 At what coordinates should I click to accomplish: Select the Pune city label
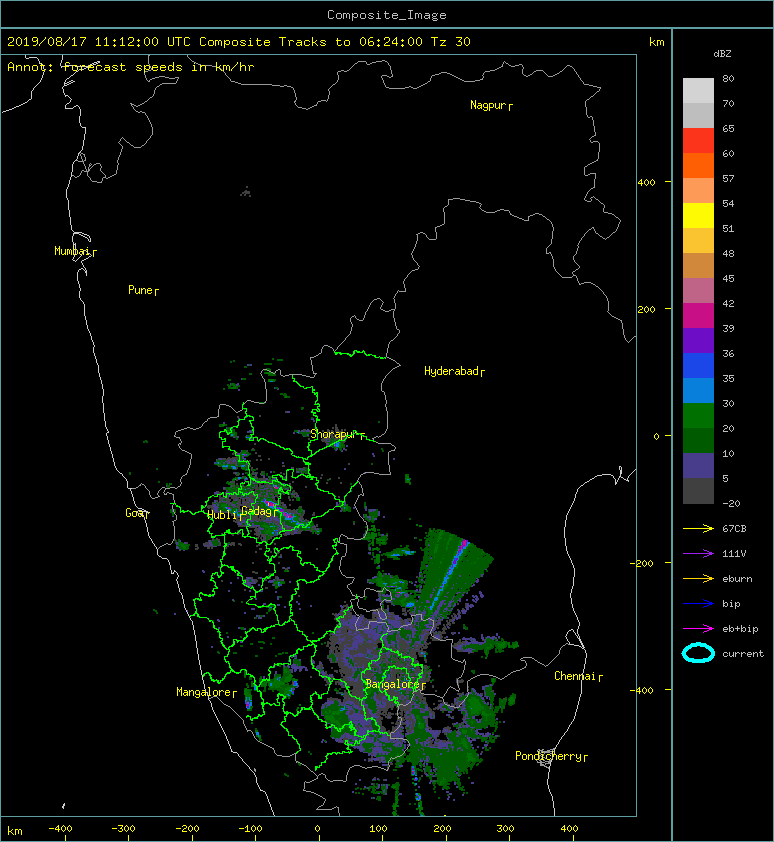click(x=140, y=290)
